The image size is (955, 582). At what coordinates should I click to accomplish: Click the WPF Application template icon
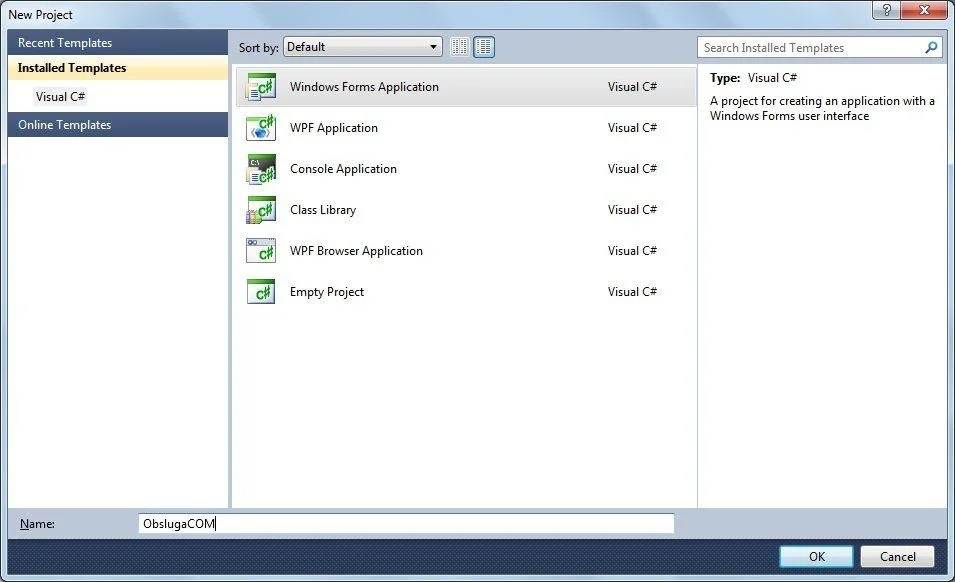coord(261,128)
